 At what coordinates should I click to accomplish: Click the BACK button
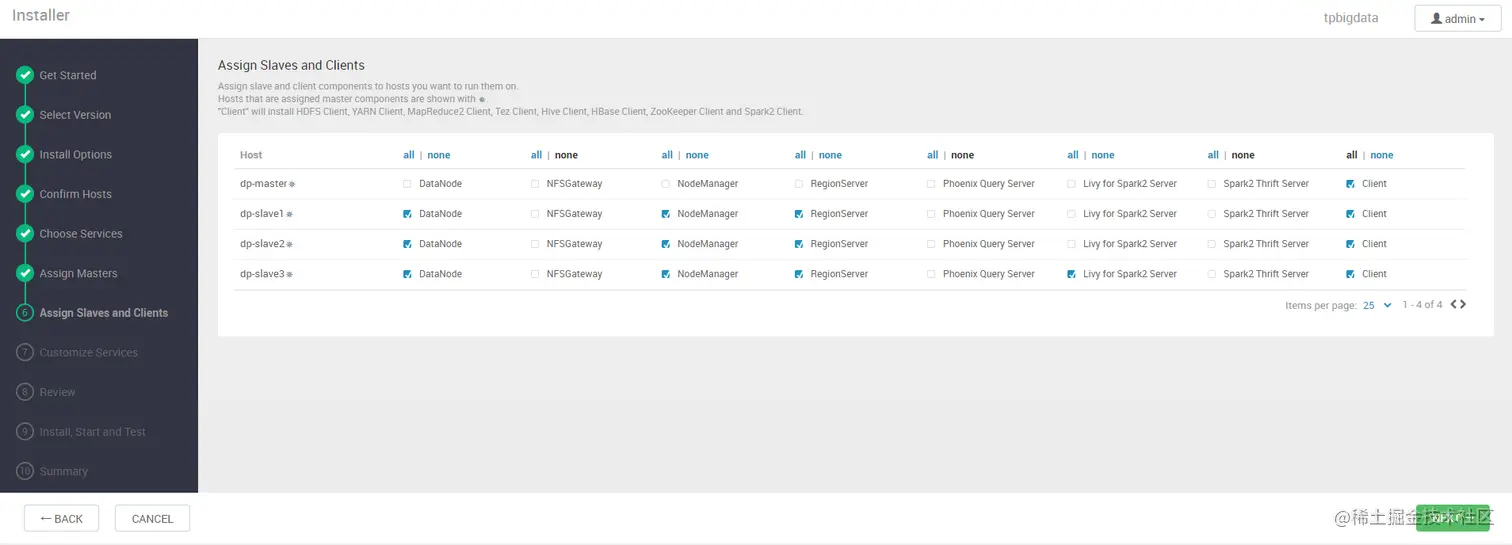[x=61, y=518]
